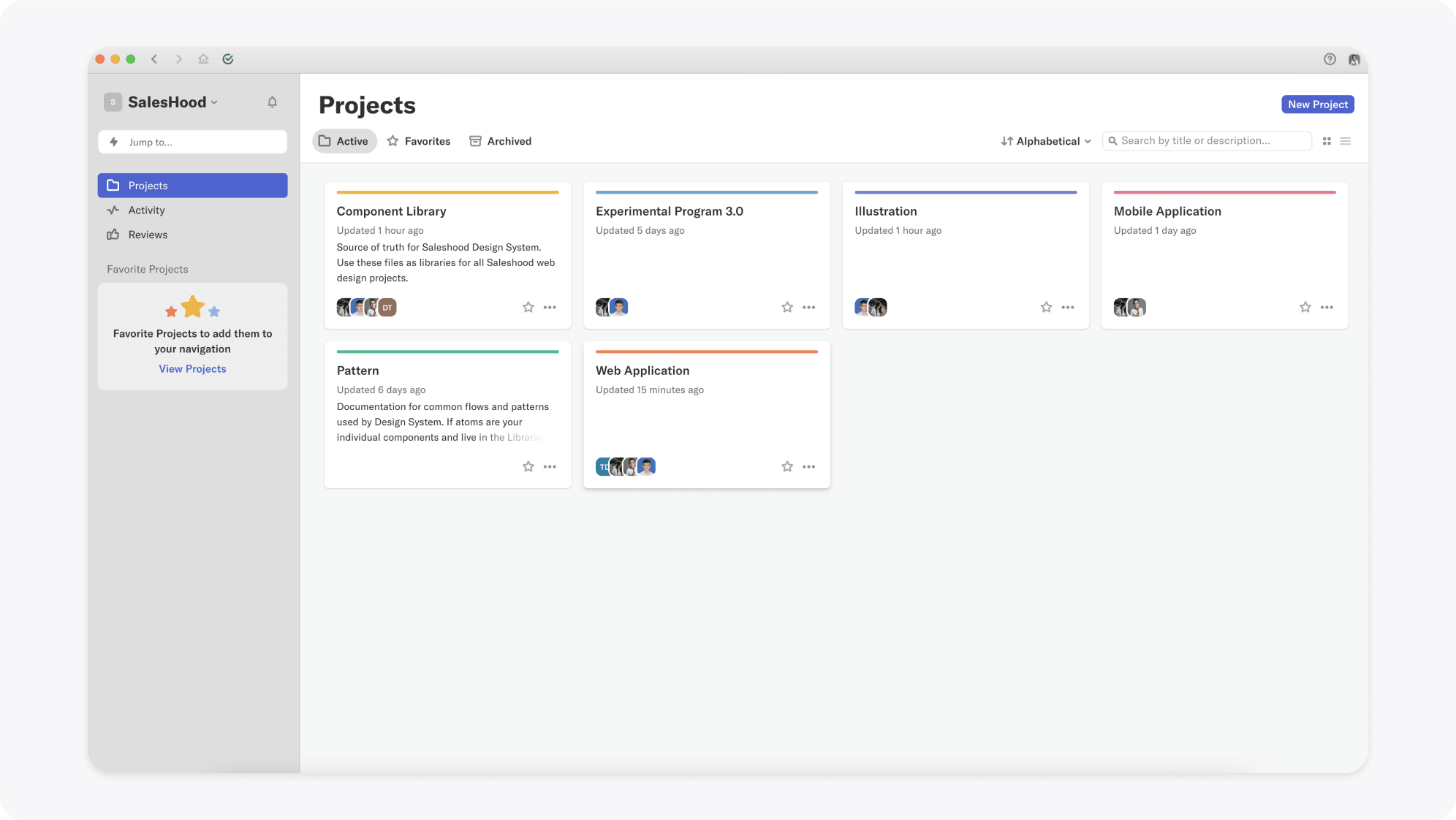This screenshot has width=1456, height=820.
Task: Select the Active tab
Action: [x=344, y=141]
